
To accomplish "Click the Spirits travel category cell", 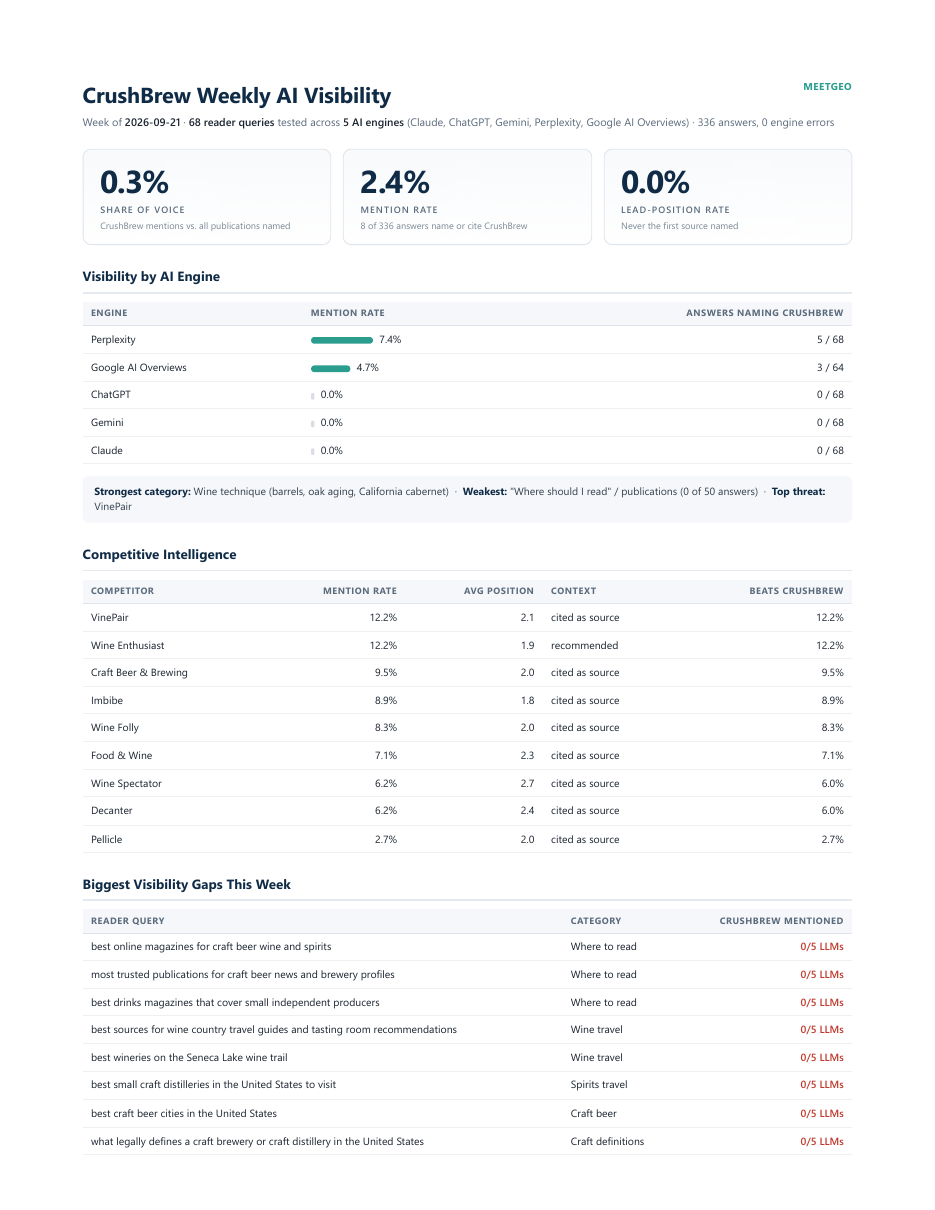I will tap(599, 1085).
